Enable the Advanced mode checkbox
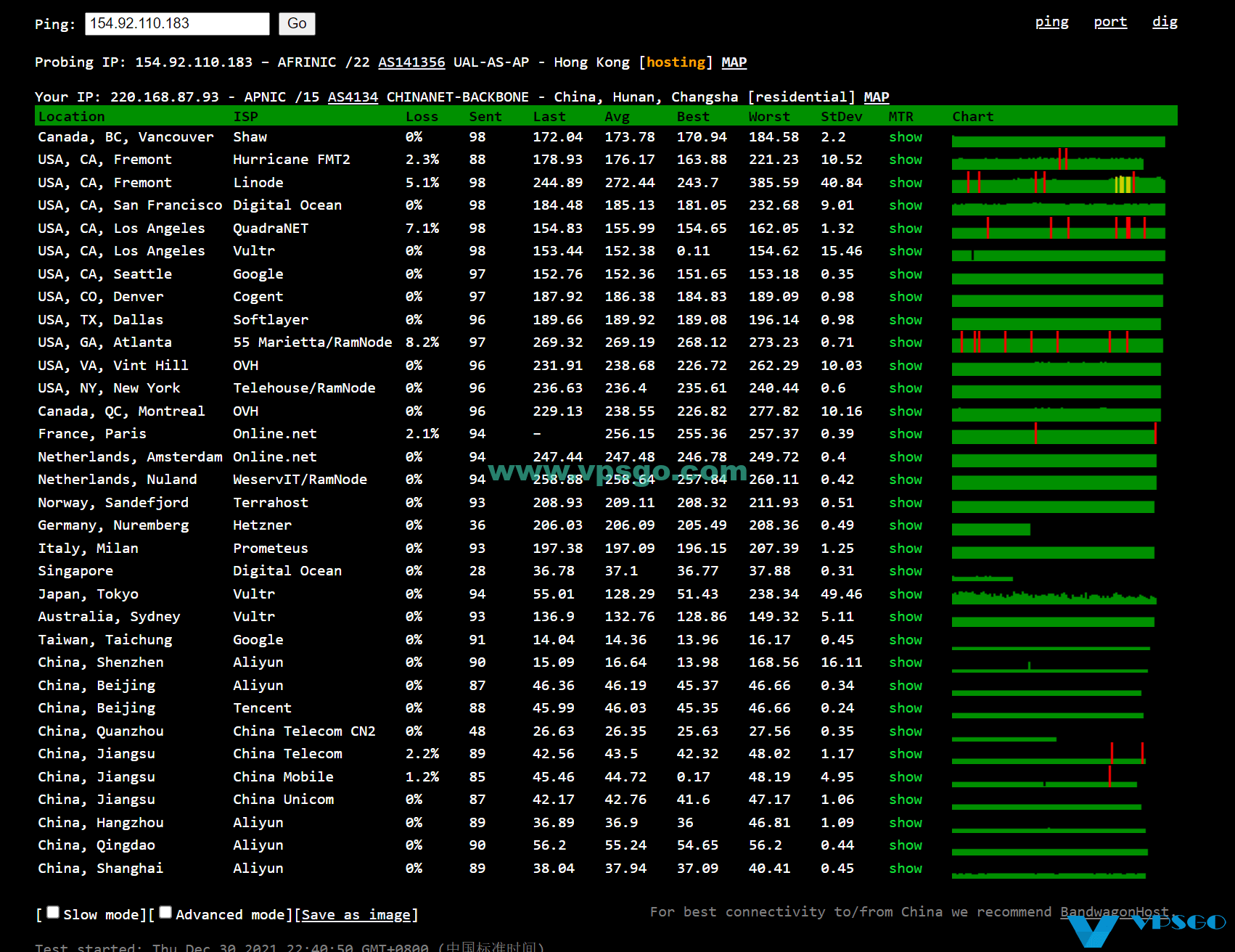Viewport: 1235px width, 952px height. tap(165, 913)
